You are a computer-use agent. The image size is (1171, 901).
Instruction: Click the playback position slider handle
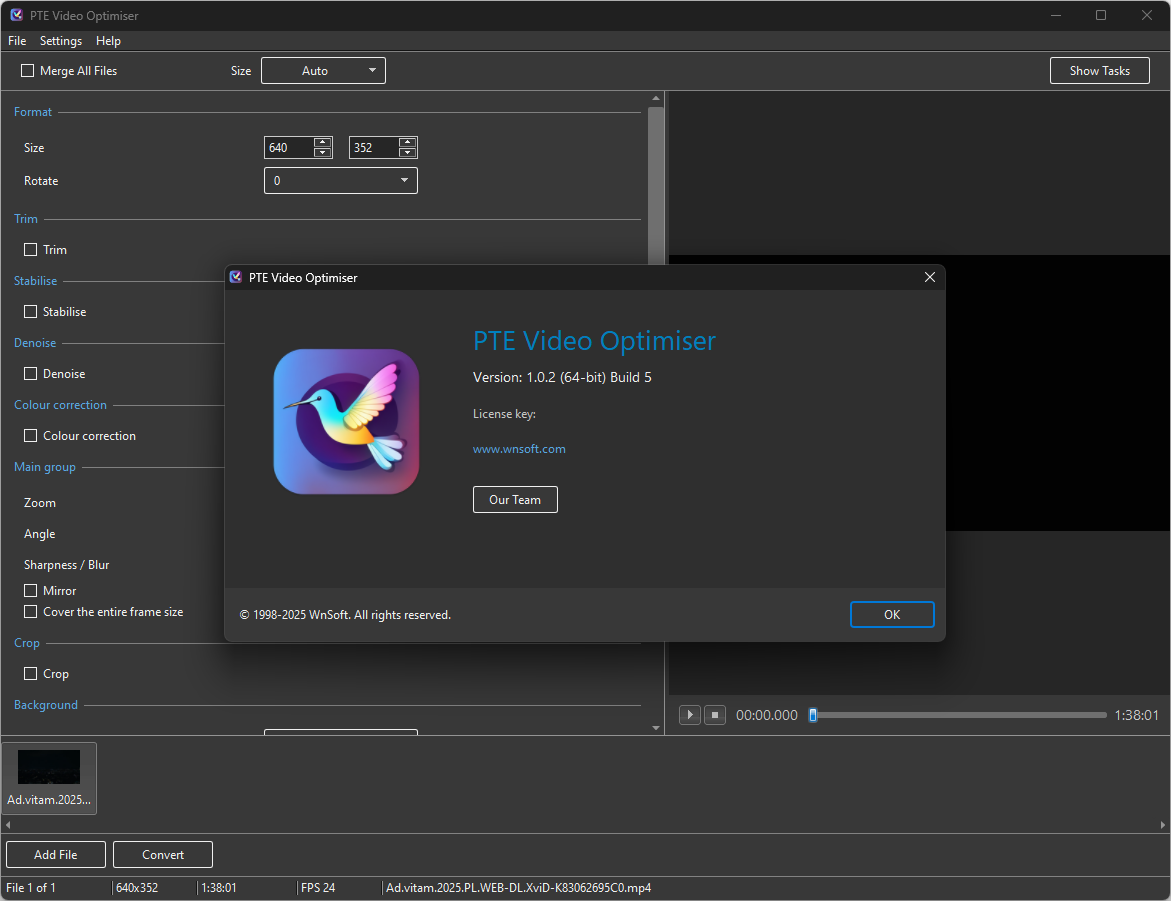click(813, 715)
